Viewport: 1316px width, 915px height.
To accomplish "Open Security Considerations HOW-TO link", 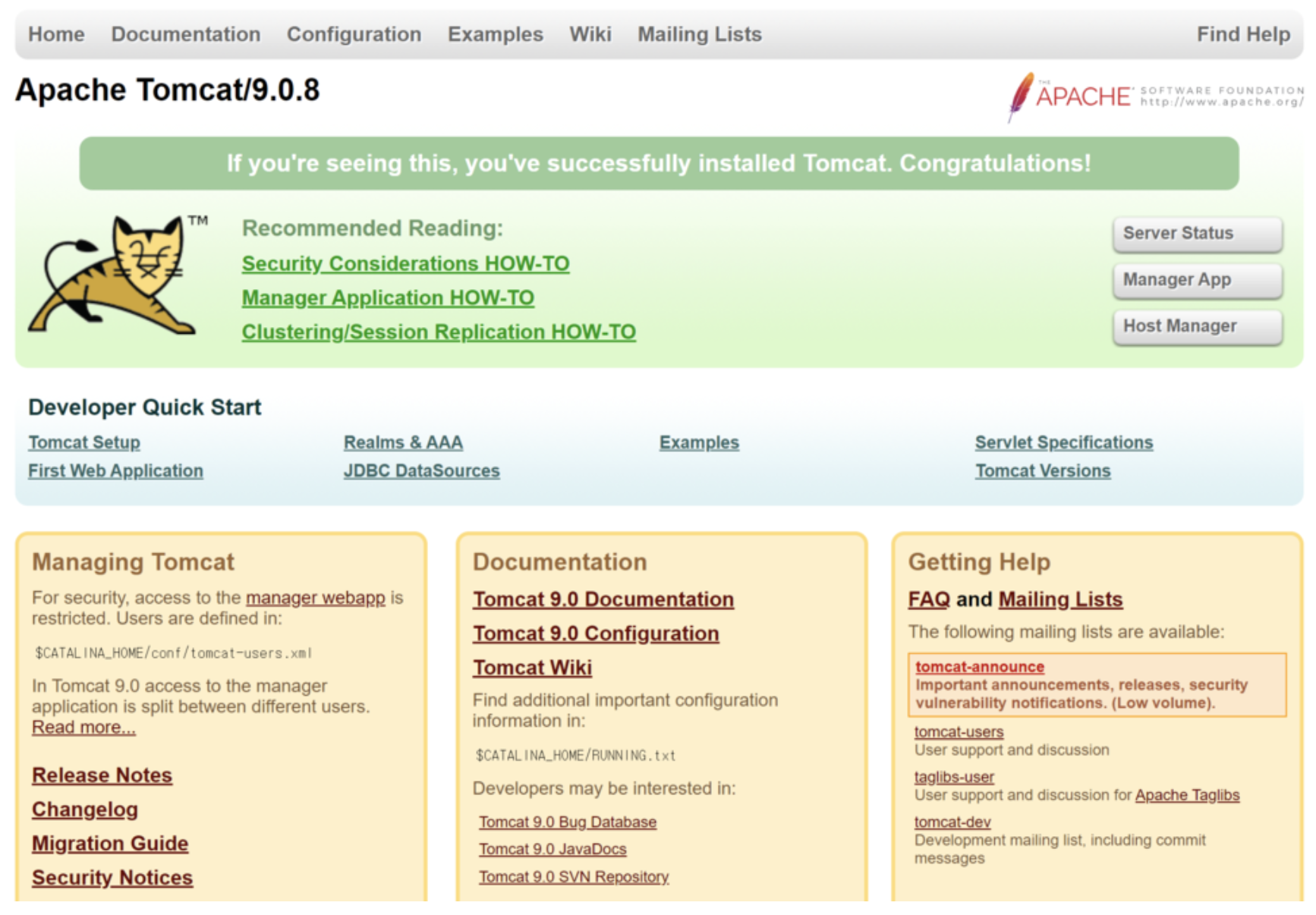I will (405, 264).
